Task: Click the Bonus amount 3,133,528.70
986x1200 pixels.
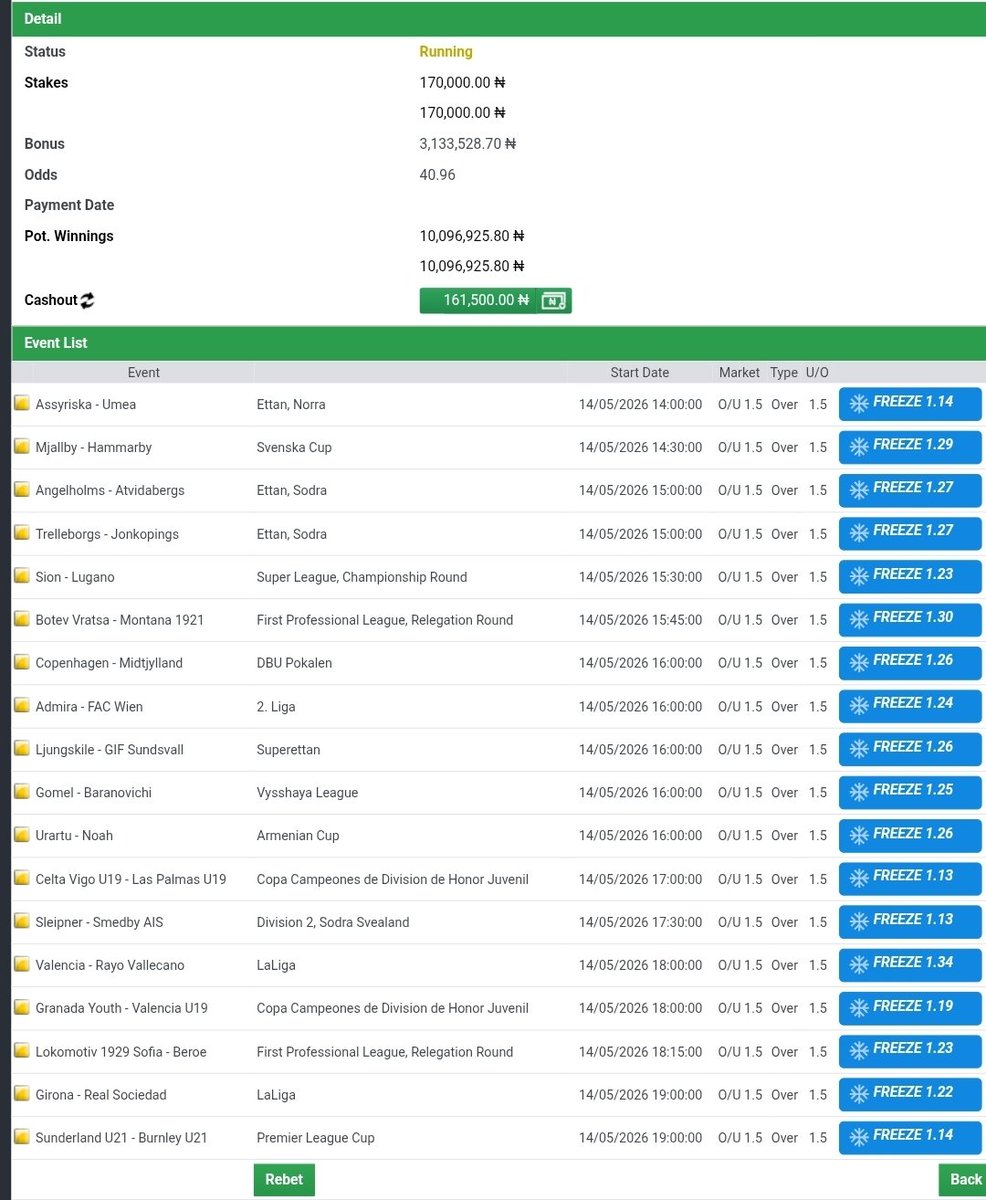Action: click(468, 144)
